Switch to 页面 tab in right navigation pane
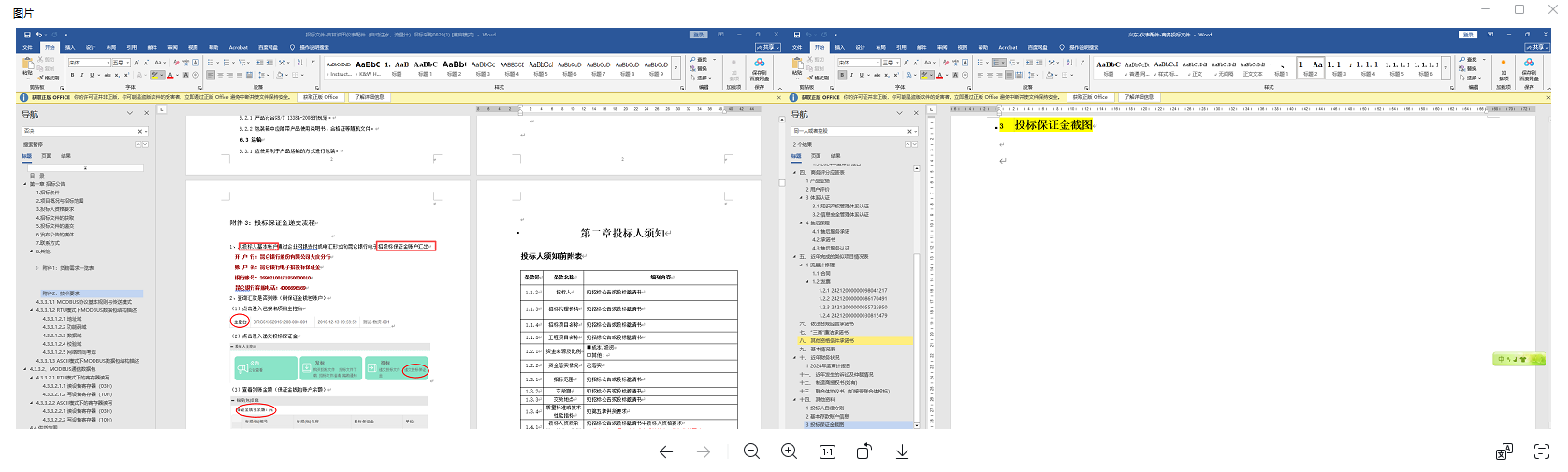This screenshot has width=1568, height=472. [x=816, y=156]
